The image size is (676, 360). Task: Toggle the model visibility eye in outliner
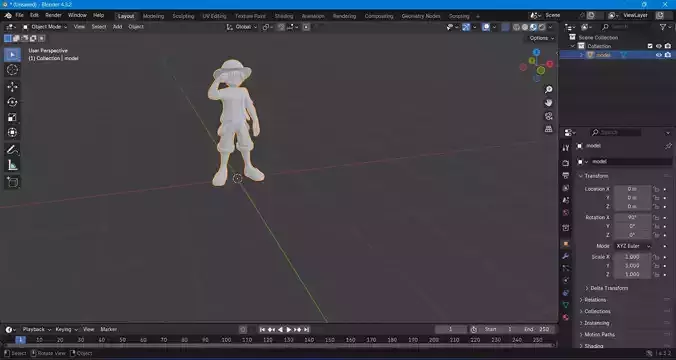(659, 55)
